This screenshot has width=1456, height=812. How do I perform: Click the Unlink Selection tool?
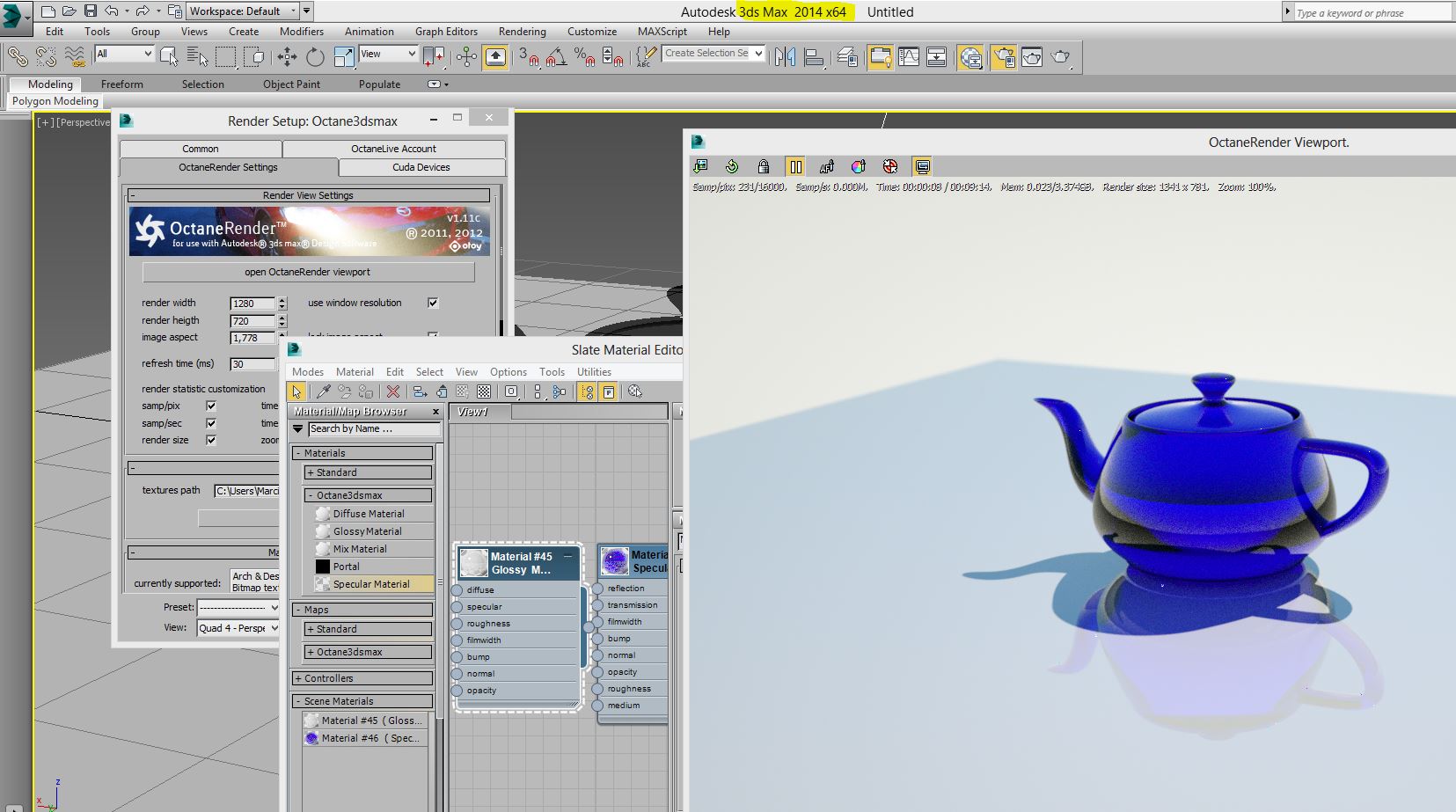pos(46,57)
